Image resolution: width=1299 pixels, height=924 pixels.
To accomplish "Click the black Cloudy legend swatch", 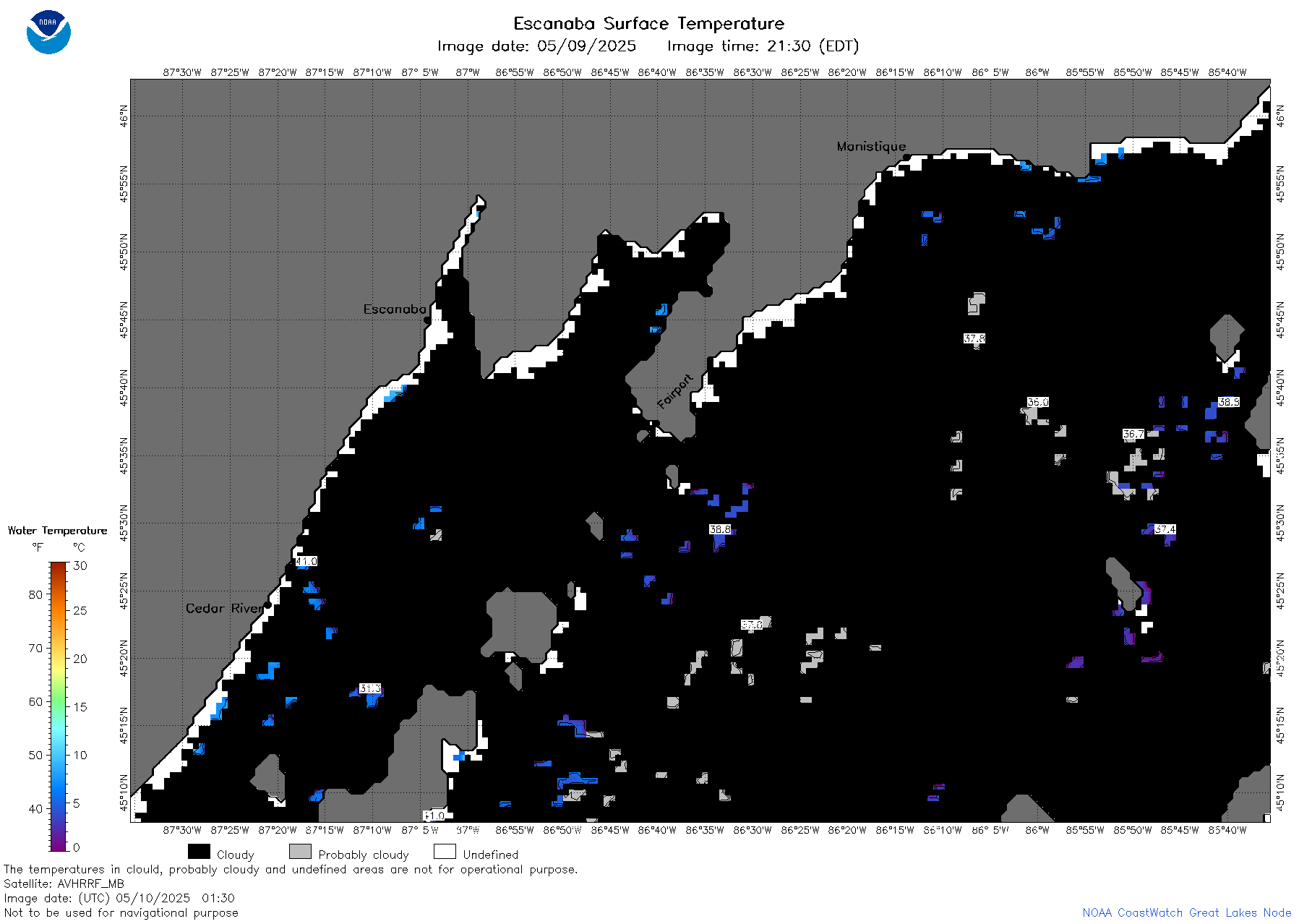I will [x=199, y=852].
